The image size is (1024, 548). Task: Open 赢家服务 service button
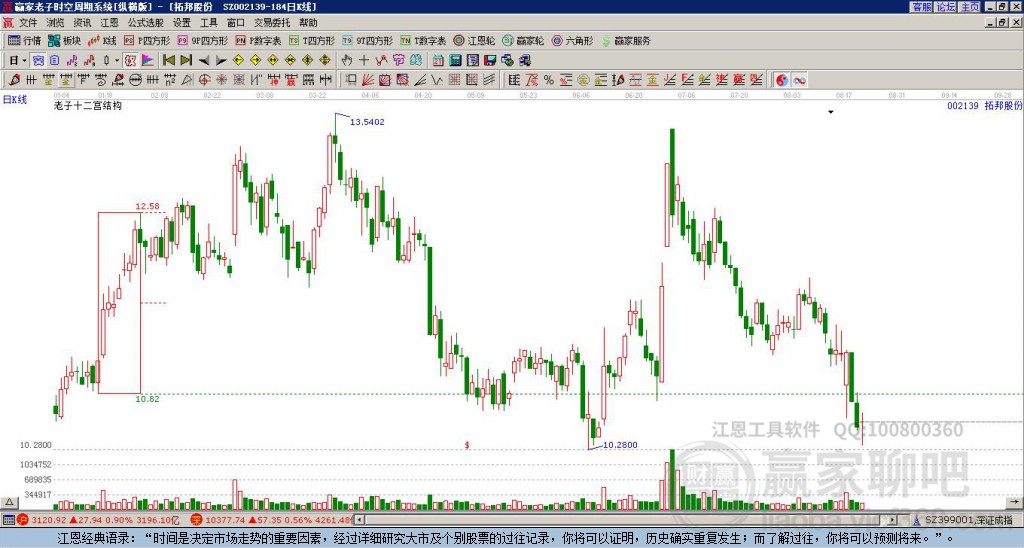(x=626, y=40)
